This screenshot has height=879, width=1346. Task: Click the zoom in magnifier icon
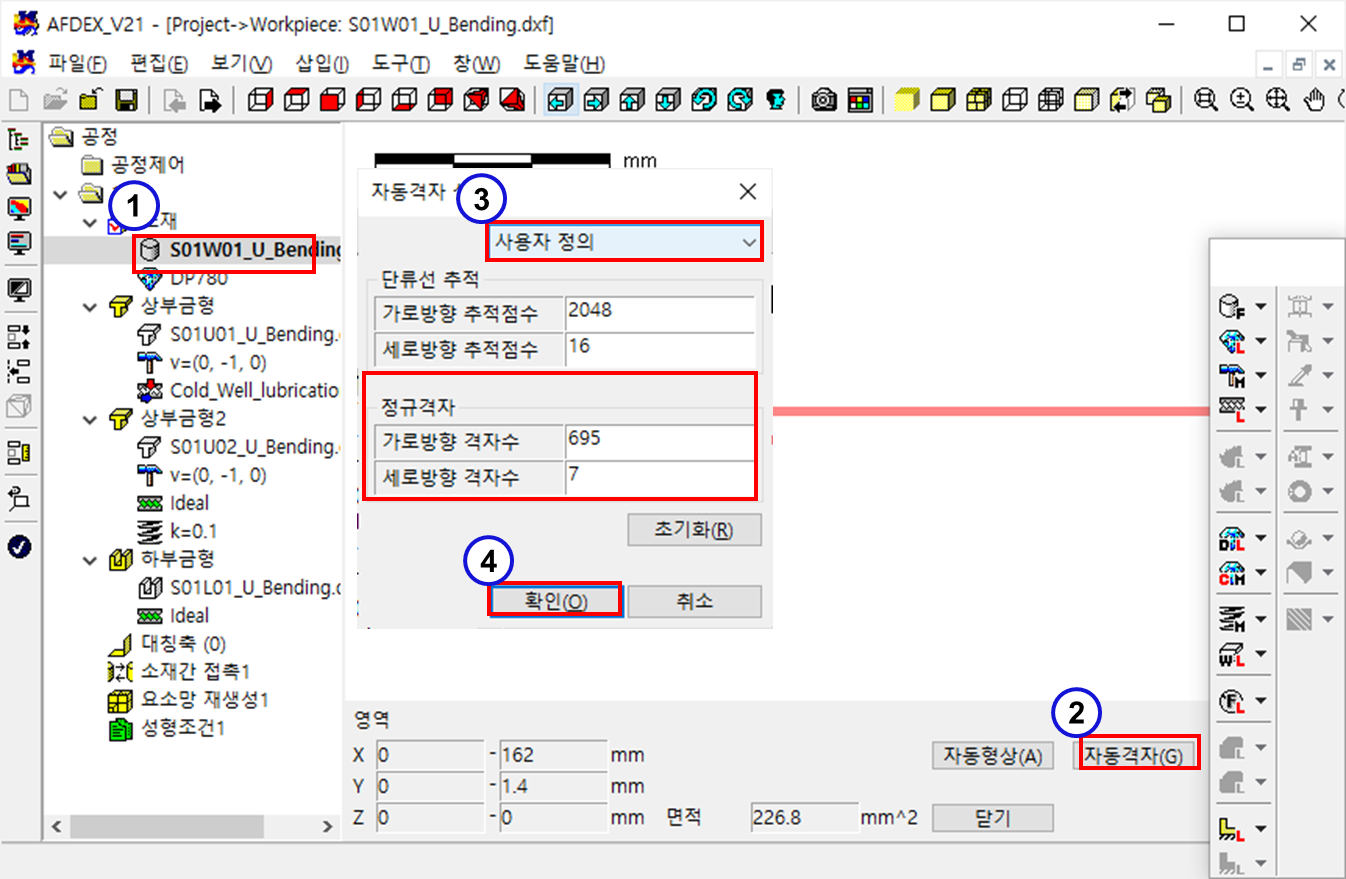click(1242, 100)
